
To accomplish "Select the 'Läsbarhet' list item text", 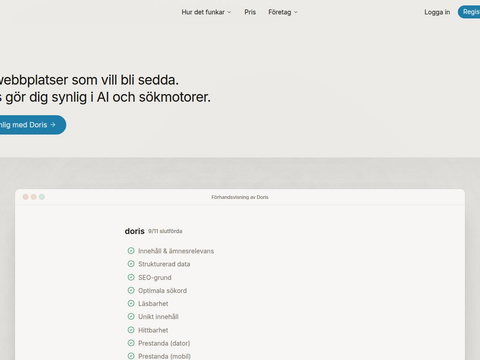I will 153,304.
